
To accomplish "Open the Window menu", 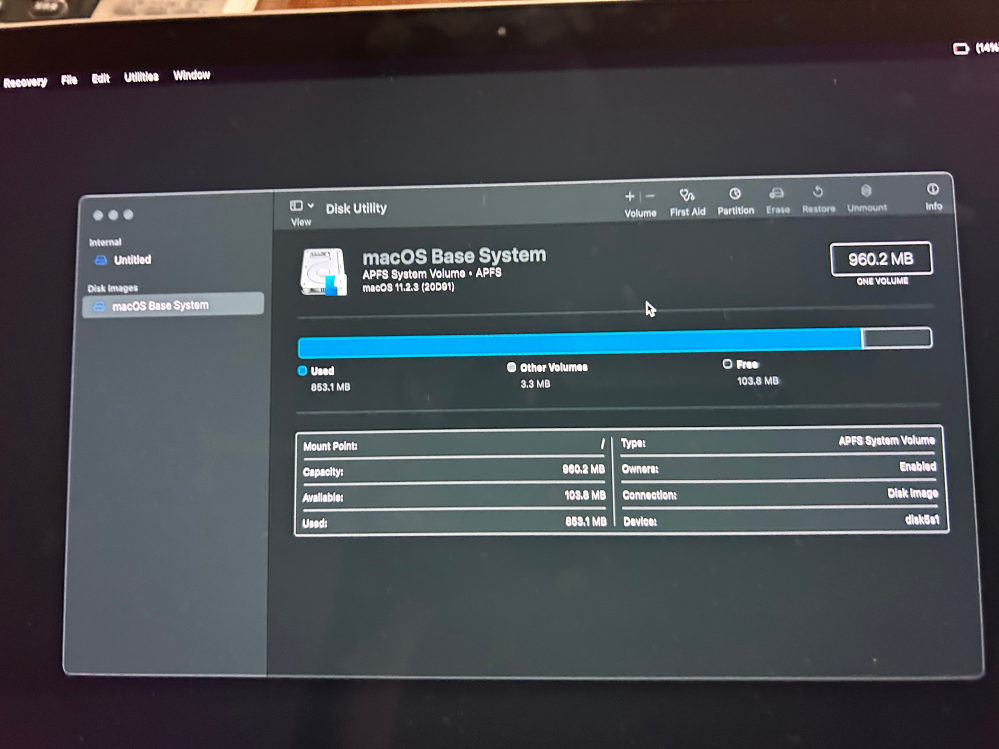I will point(192,75).
